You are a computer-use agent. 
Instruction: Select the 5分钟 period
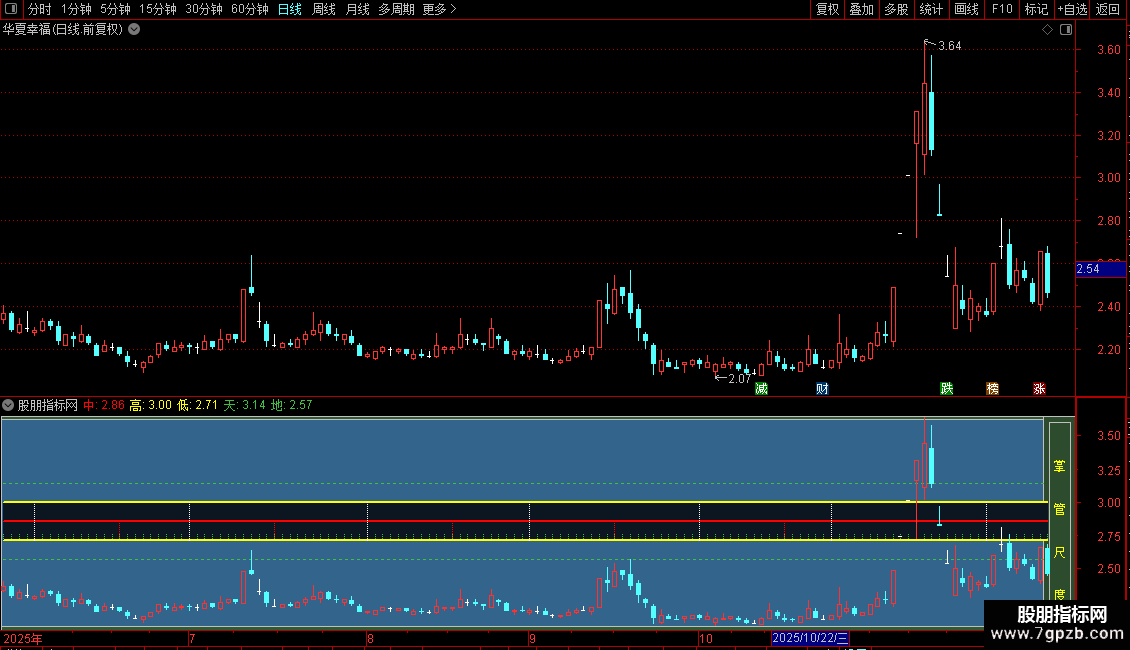tap(115, 9)
